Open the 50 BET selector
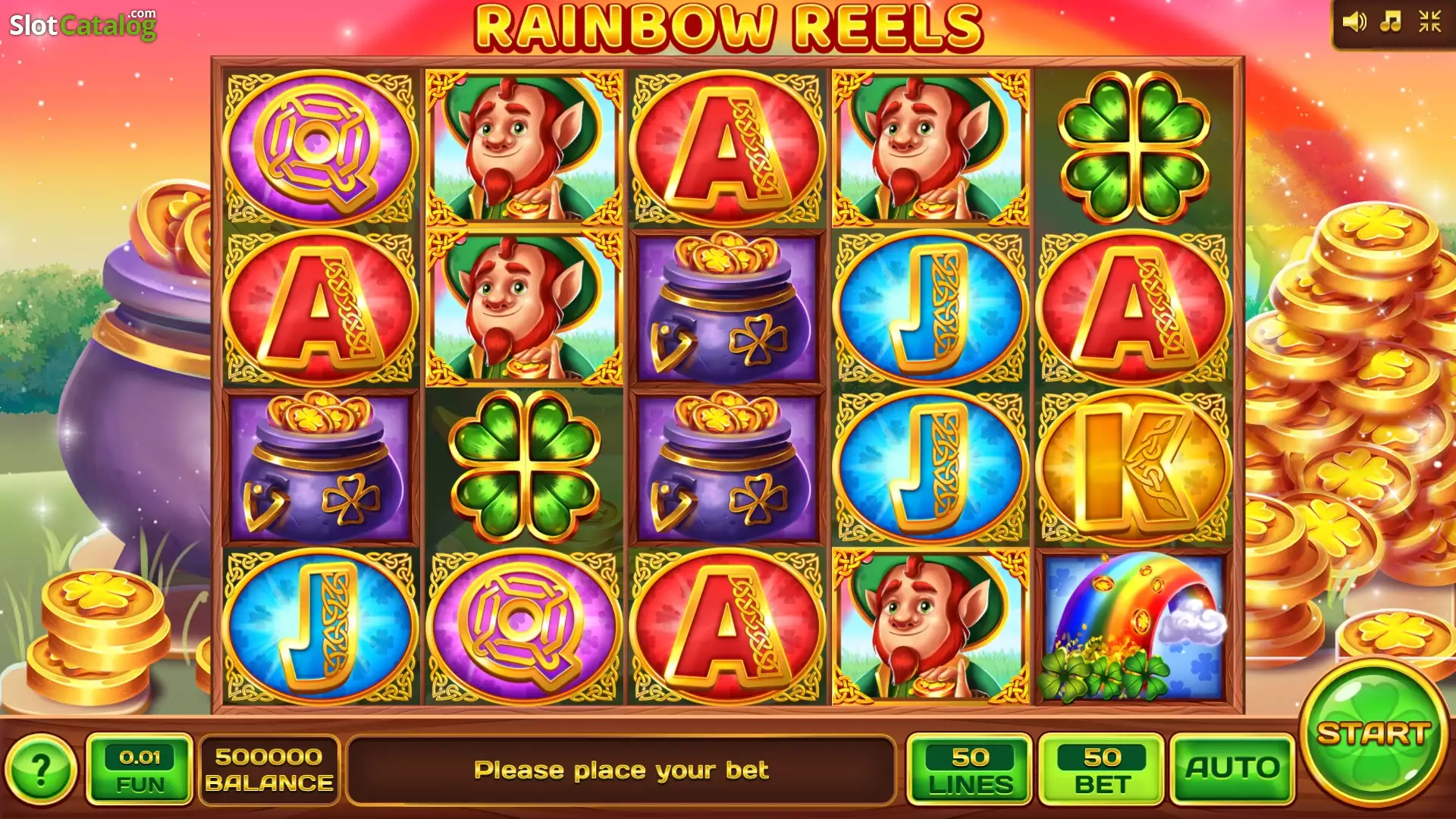 tap(1101, 769)
